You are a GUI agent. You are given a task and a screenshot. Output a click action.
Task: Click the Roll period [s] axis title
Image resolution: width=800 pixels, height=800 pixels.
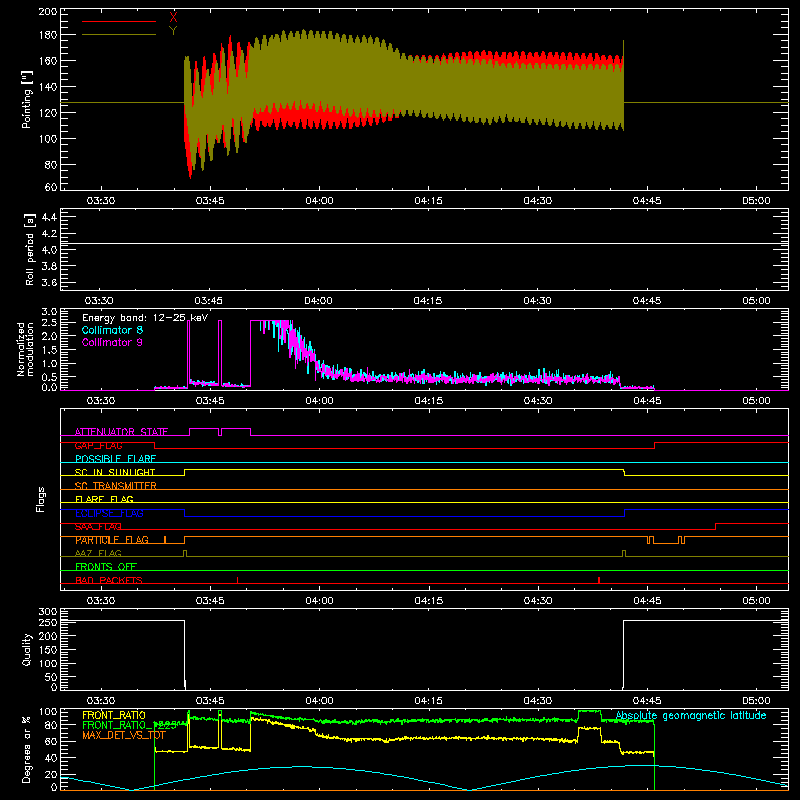[x=30, y=249]
